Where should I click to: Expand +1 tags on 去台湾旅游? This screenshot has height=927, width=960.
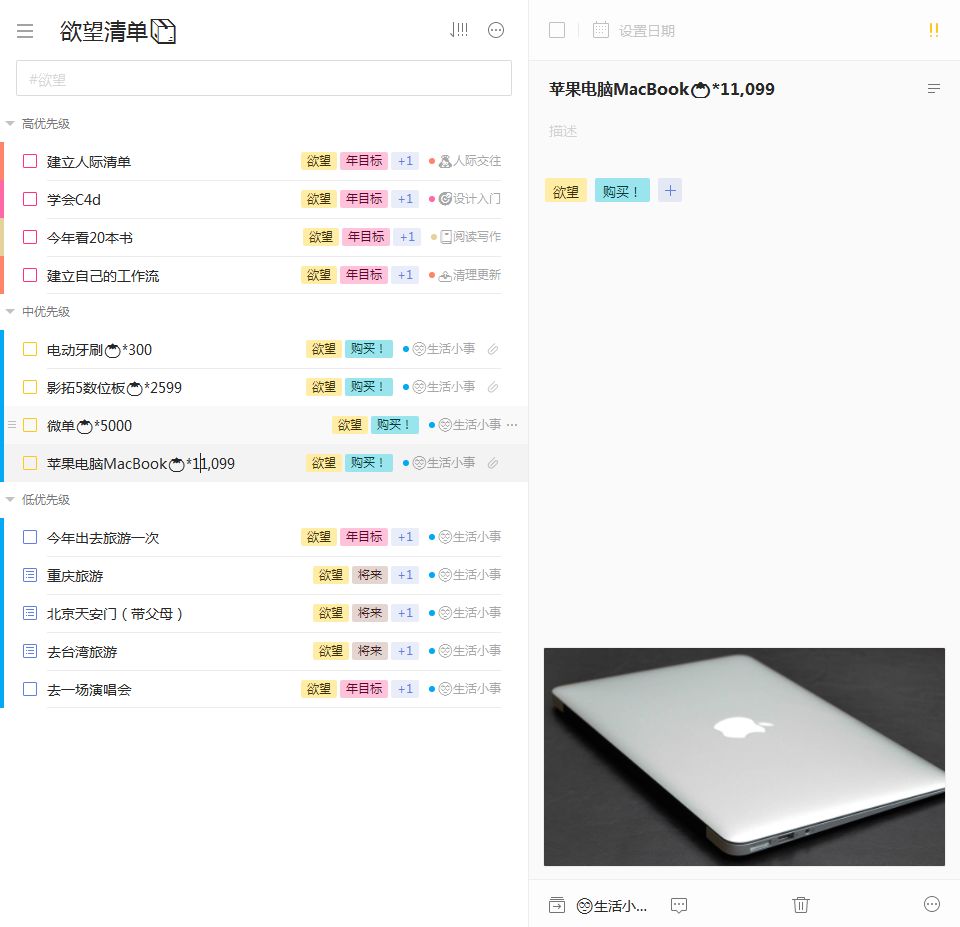[x=405, y=651]
